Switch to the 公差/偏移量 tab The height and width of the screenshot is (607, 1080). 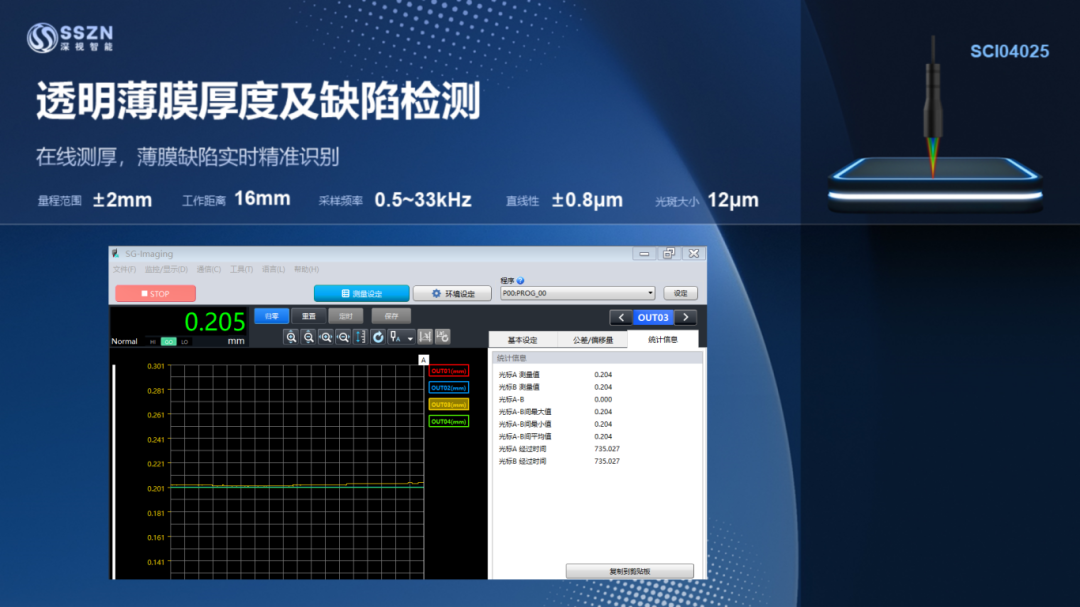tap(592, 340)
